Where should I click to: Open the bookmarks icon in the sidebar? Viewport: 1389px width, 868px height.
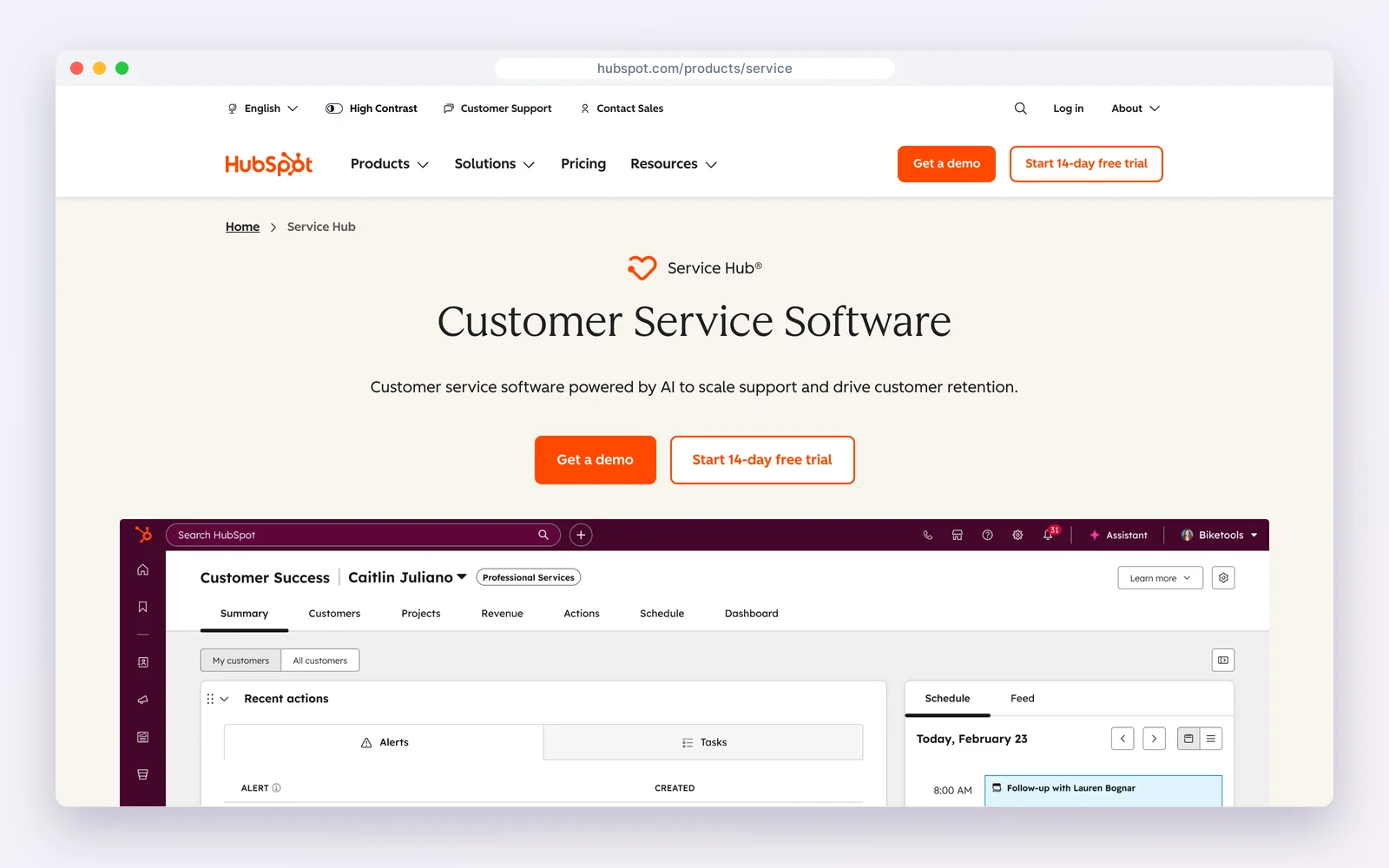(142, 607)
